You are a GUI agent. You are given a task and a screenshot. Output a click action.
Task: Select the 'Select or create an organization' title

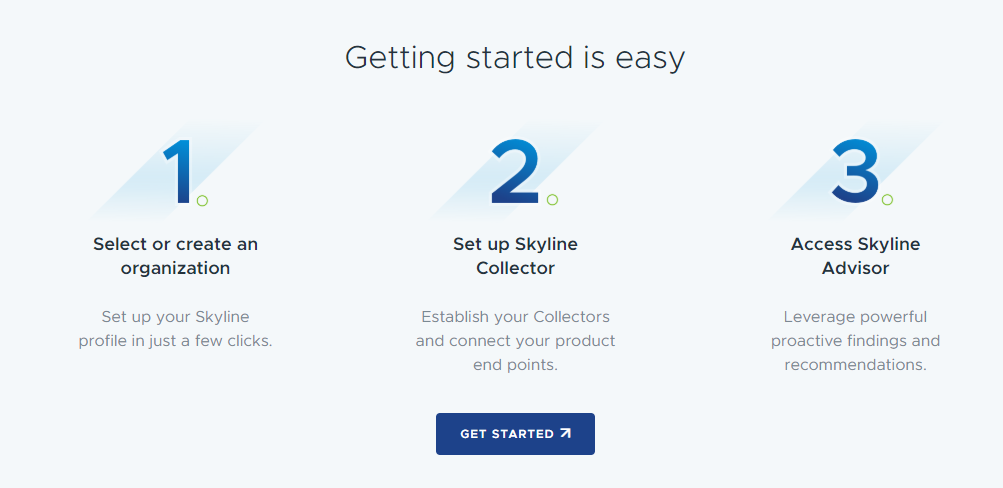tap(175, 256)
